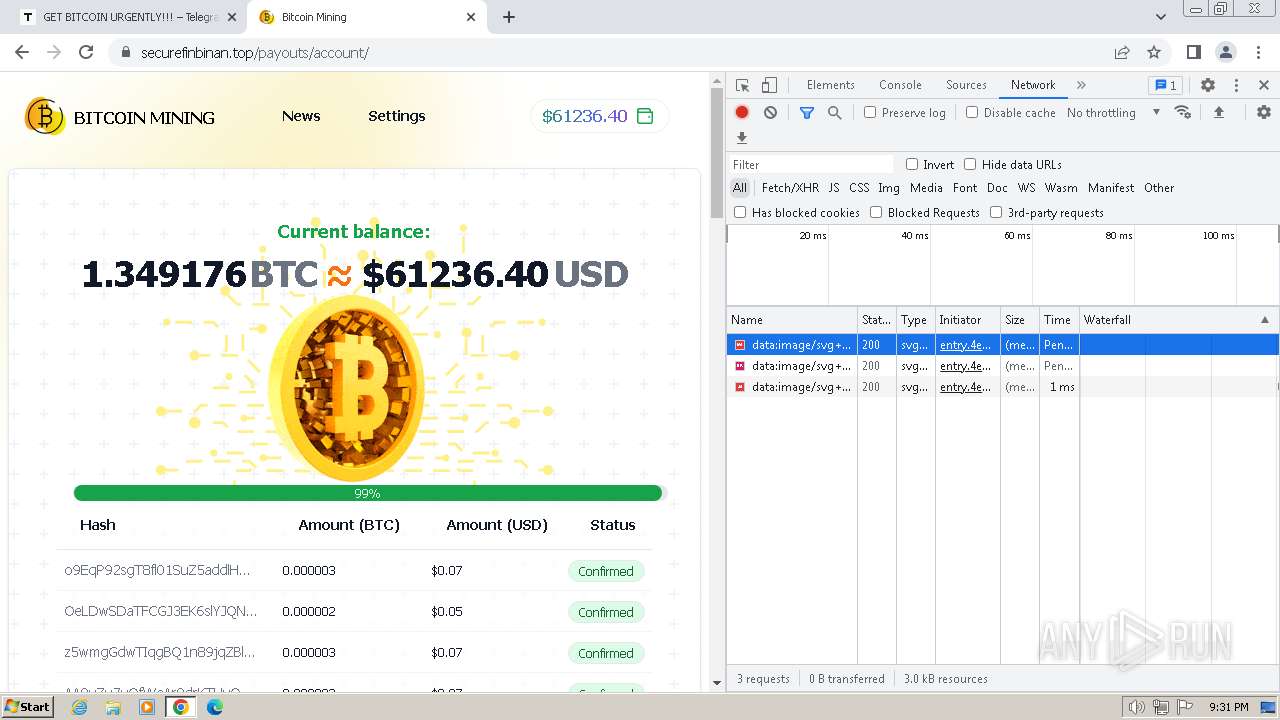Open the No throttling dropdown
Screen dimensions: 1280x720
pyautogui.click(x=1113, y=113)
